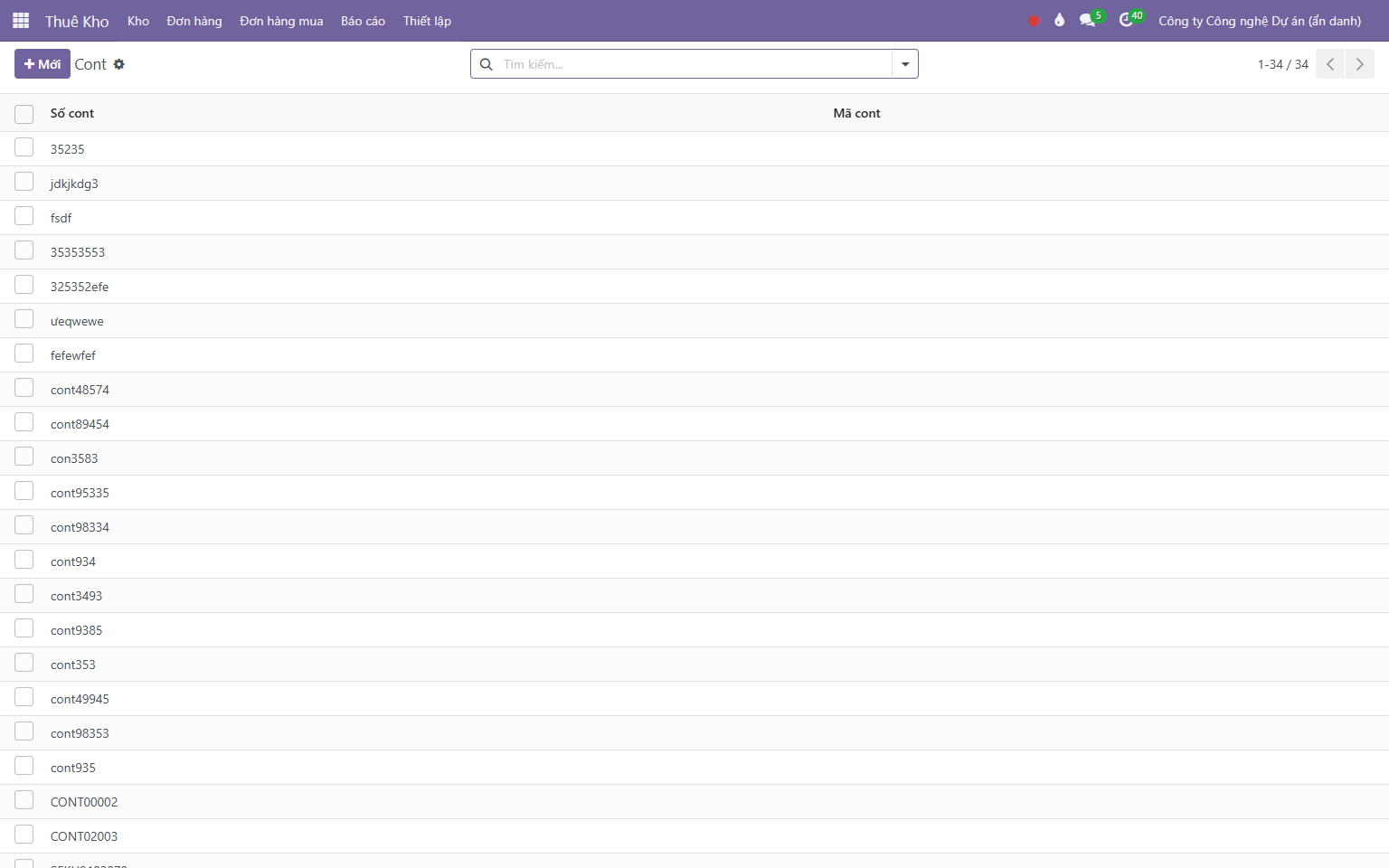Open the record 325352efe

pyautogui.click(x=80, y=287)
